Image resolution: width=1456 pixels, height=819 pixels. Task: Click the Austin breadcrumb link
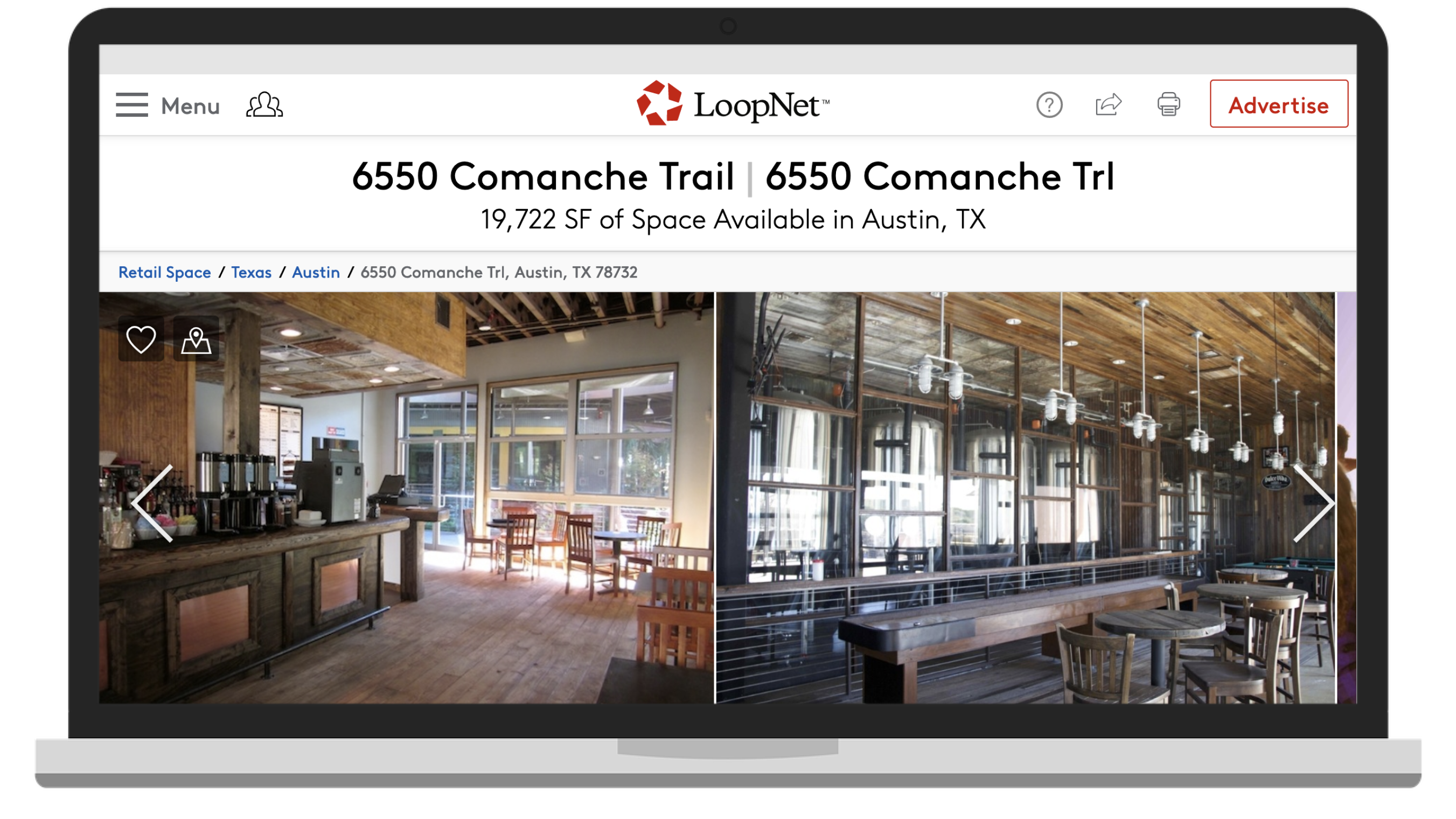coord(316,272)
